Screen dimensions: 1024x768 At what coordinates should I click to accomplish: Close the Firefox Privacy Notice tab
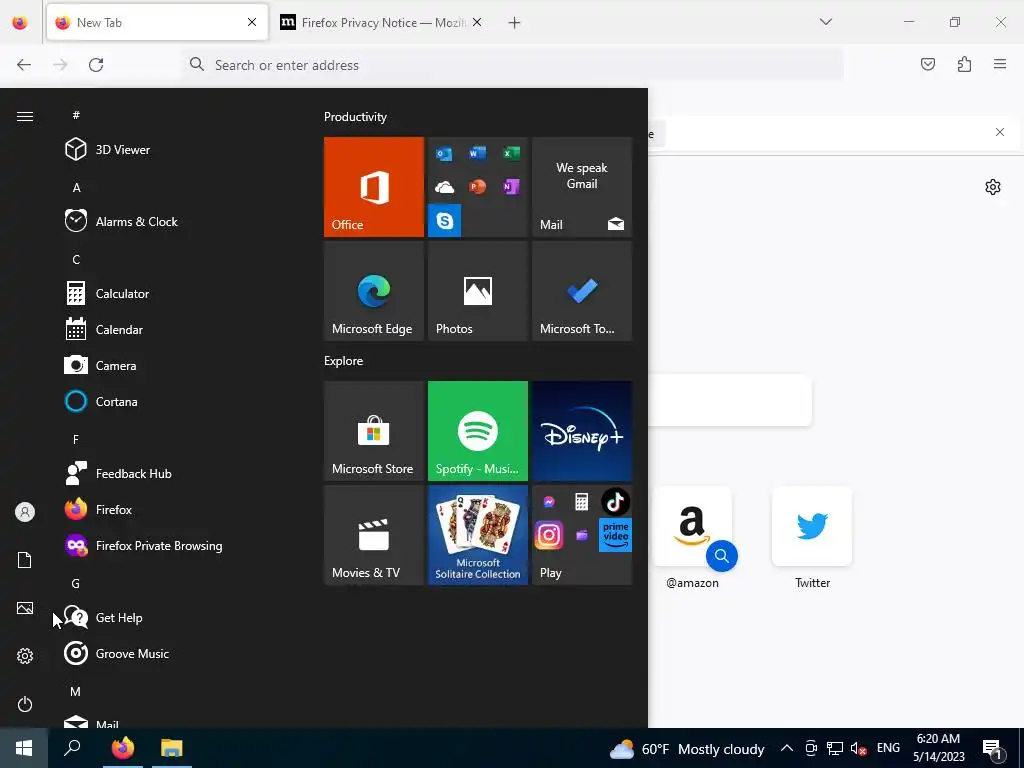[x=477, y=22]
